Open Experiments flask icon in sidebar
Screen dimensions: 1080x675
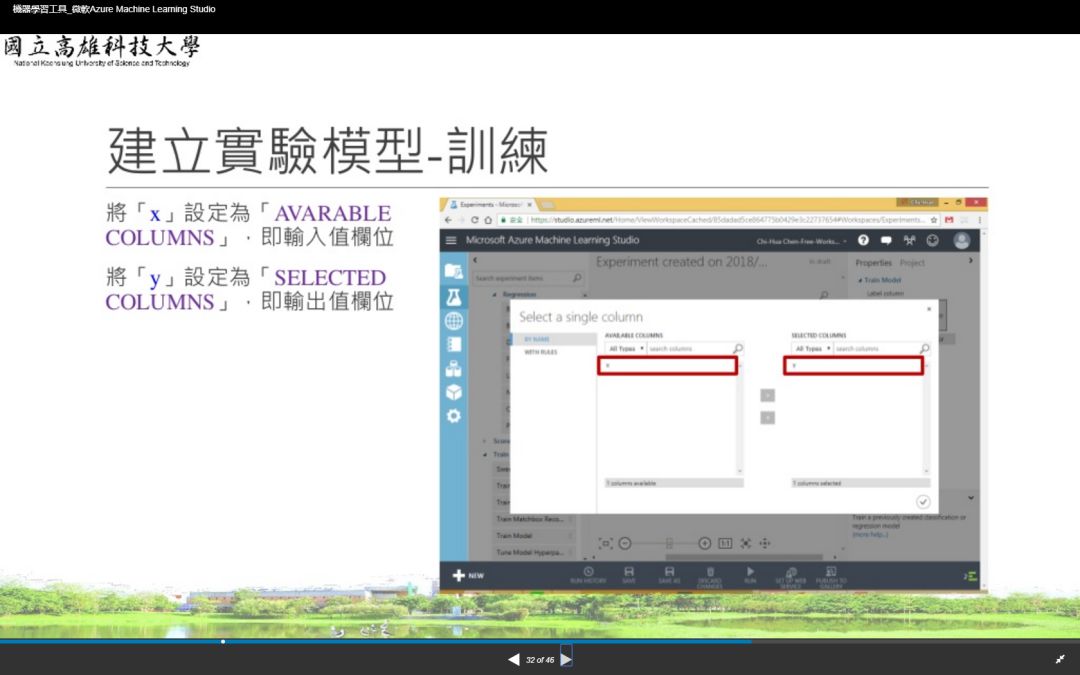click(x=453, y=297)
